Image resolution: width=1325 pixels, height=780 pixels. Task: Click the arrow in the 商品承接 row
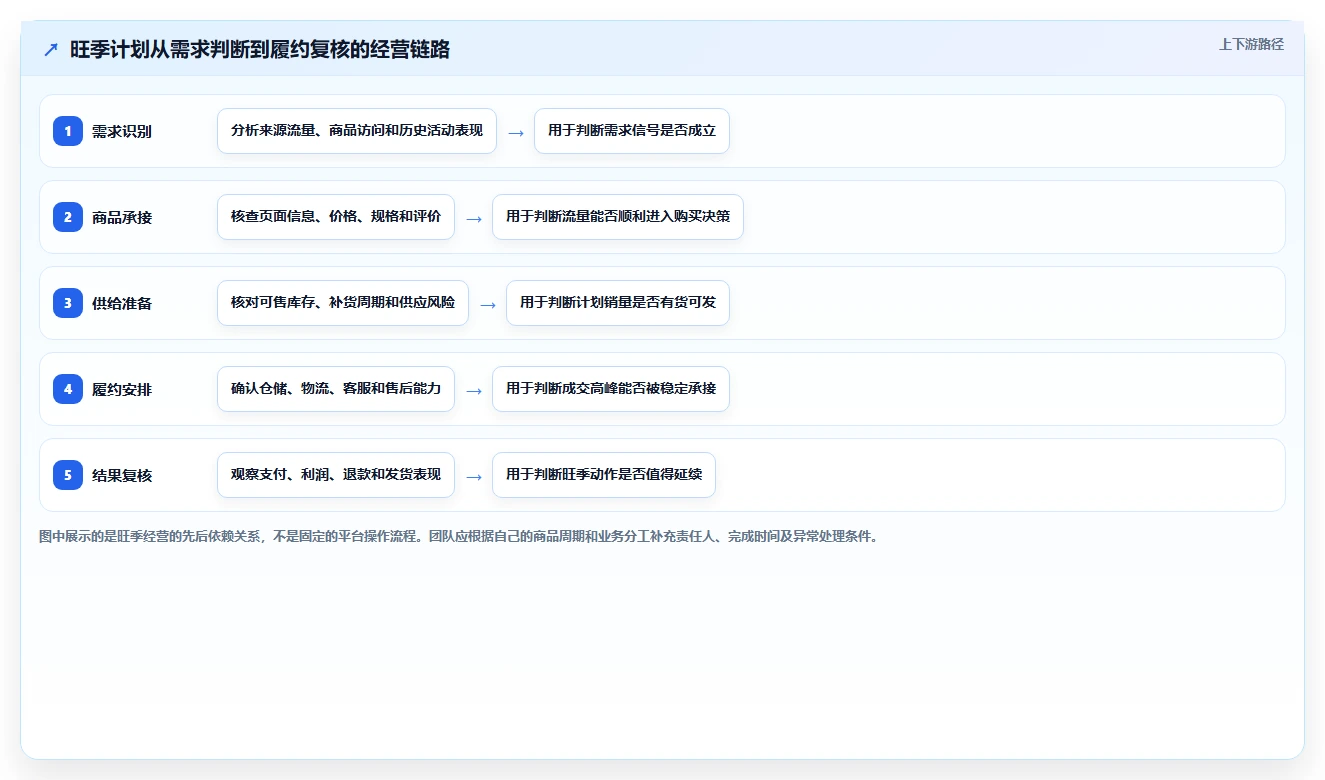coord(474,218)
